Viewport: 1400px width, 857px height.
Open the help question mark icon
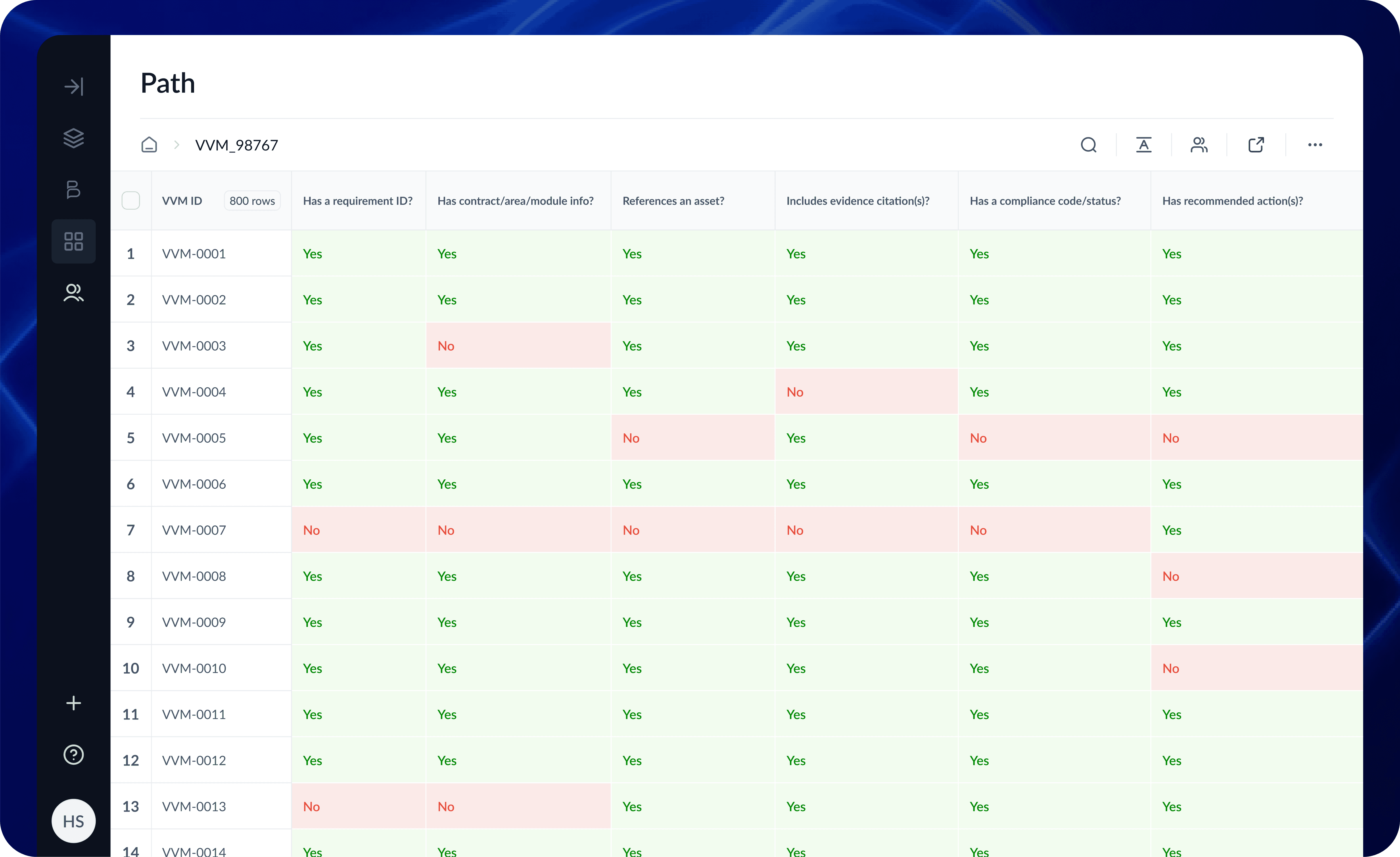pyautogui.click(x=74, y=755)
